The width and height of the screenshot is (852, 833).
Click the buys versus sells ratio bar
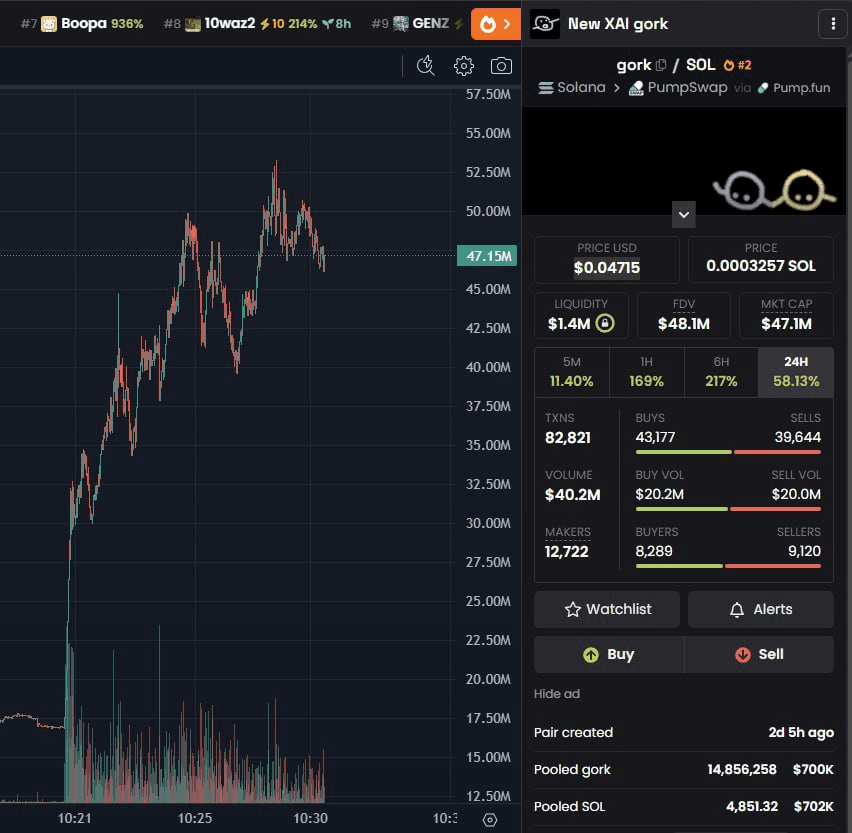point(728,452)
